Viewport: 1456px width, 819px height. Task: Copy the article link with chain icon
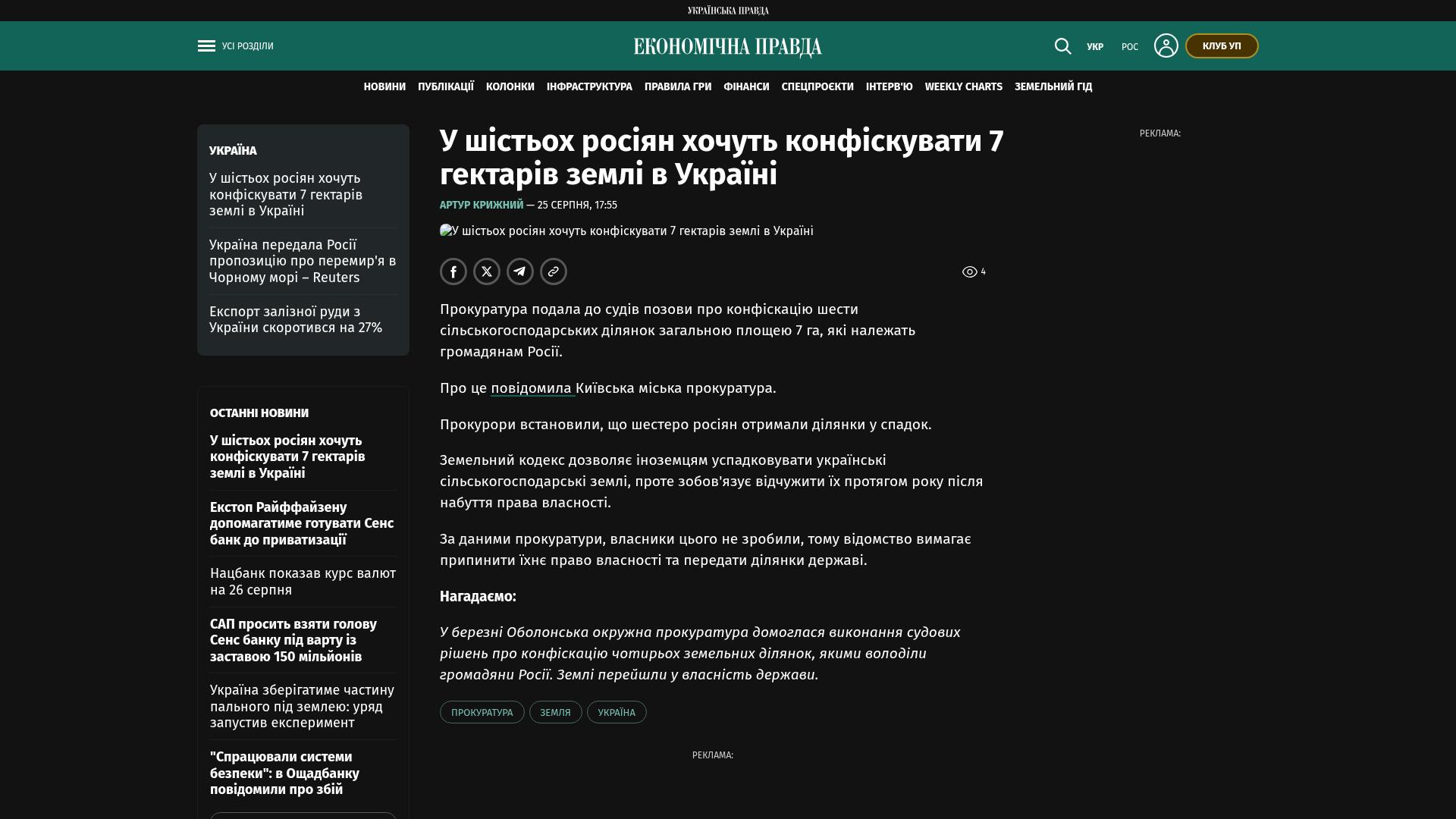click(554, 271)
